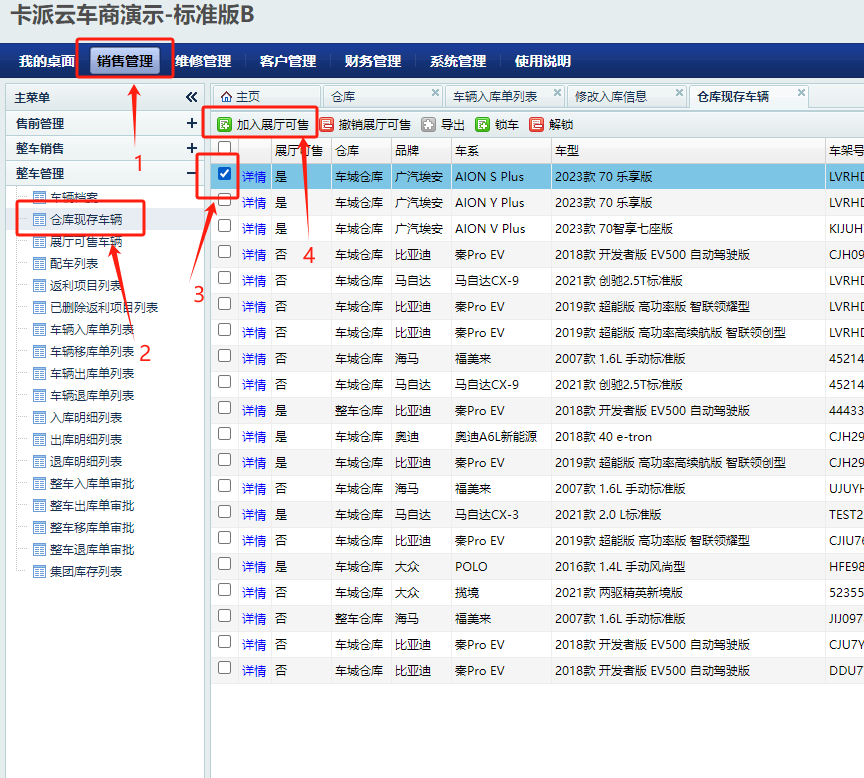Uncheck the AION S Plus row checkbox
864x778 pixels.
pos(225,174)
